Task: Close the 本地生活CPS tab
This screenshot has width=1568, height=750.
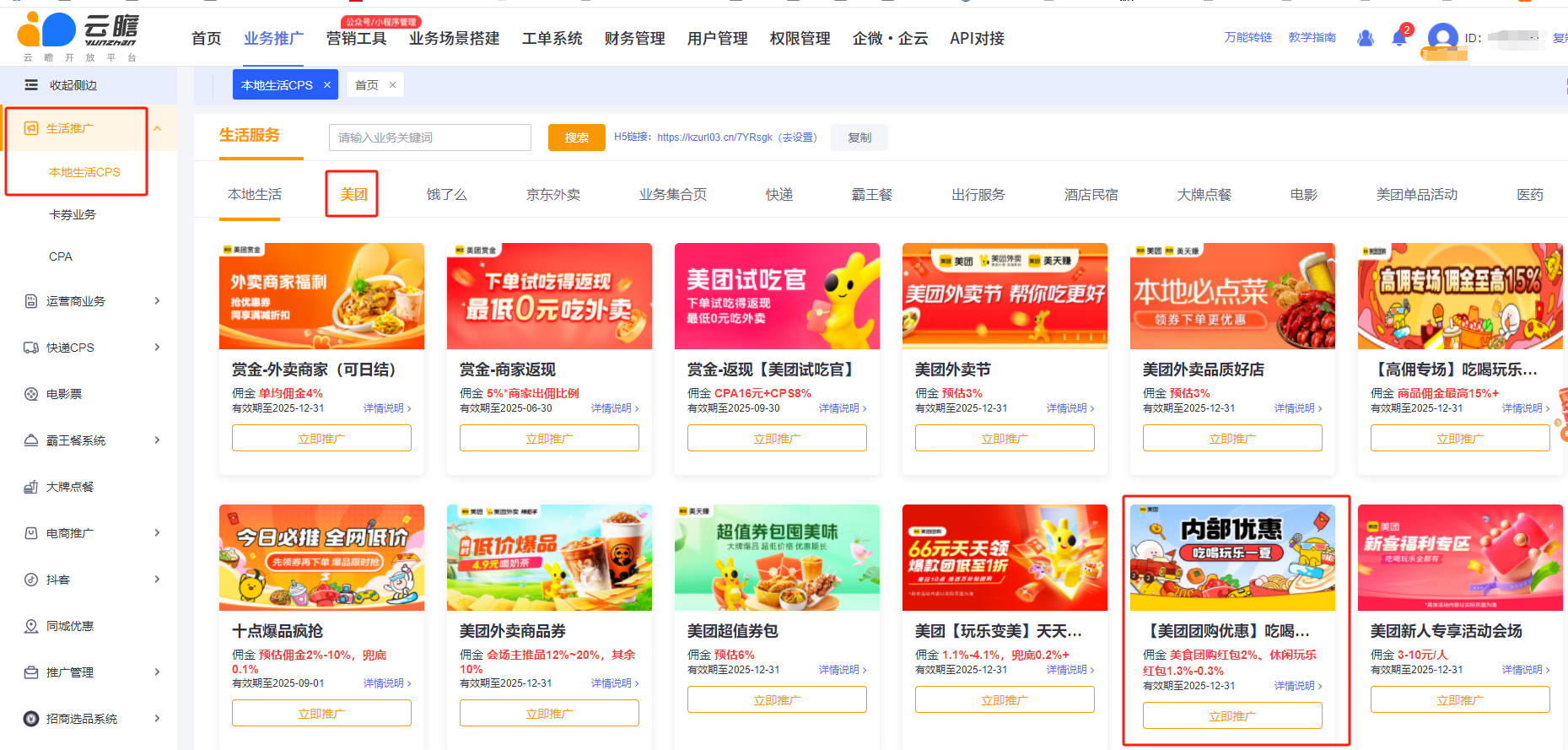Action: tap(327, 85)
